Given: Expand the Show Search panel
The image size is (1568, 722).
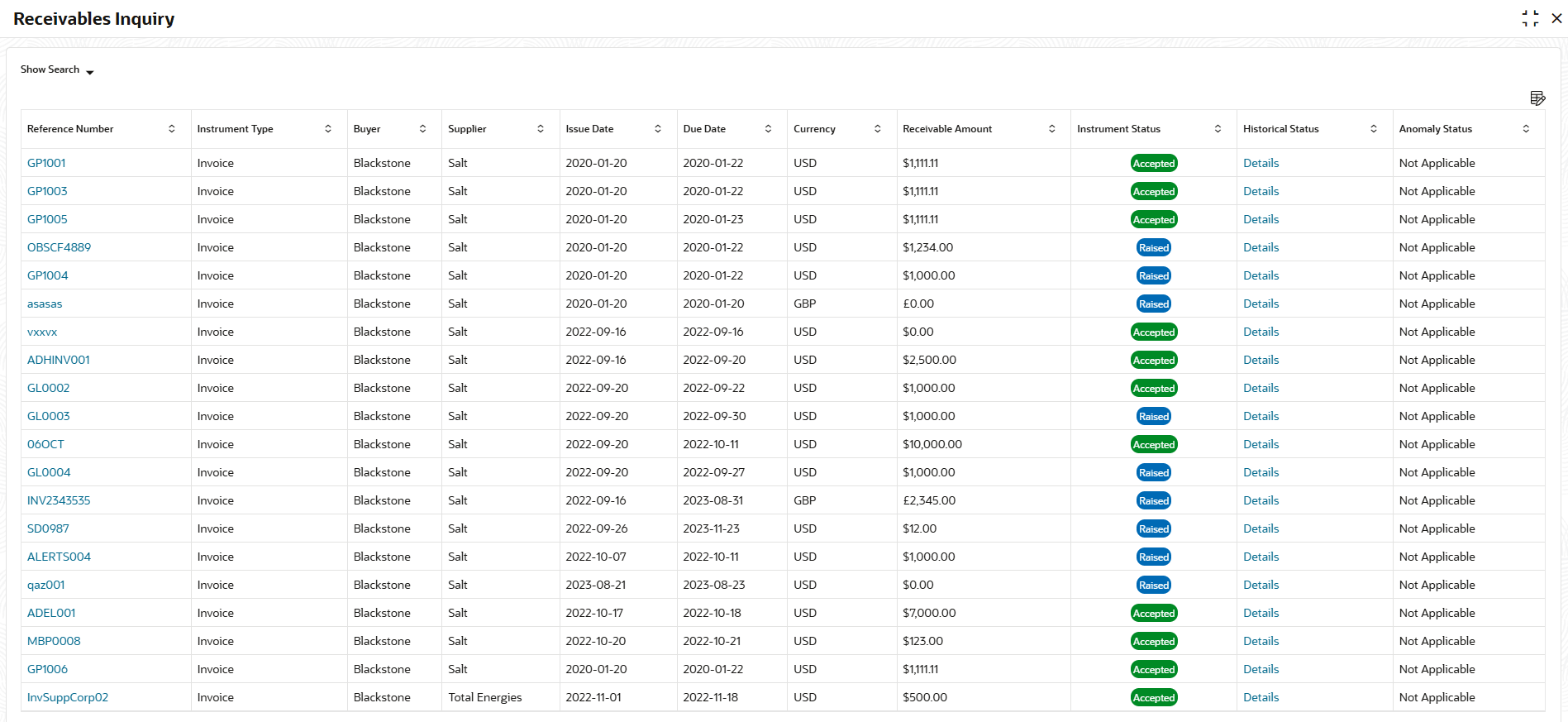Looking at the screenshot, I should pos(57,70).
